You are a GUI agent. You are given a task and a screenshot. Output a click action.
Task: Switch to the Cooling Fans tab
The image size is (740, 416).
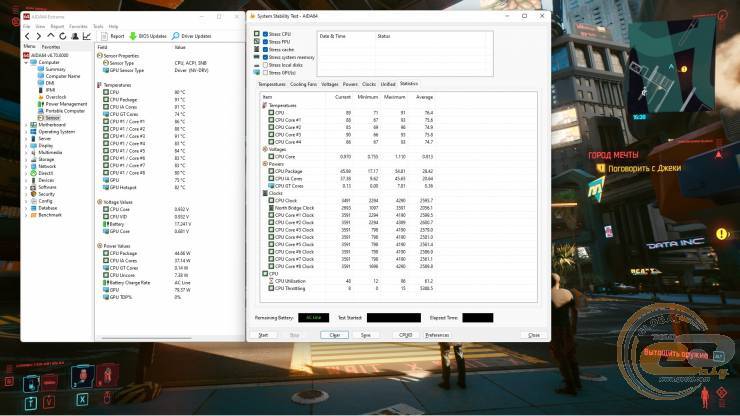(x=303, y=84)
